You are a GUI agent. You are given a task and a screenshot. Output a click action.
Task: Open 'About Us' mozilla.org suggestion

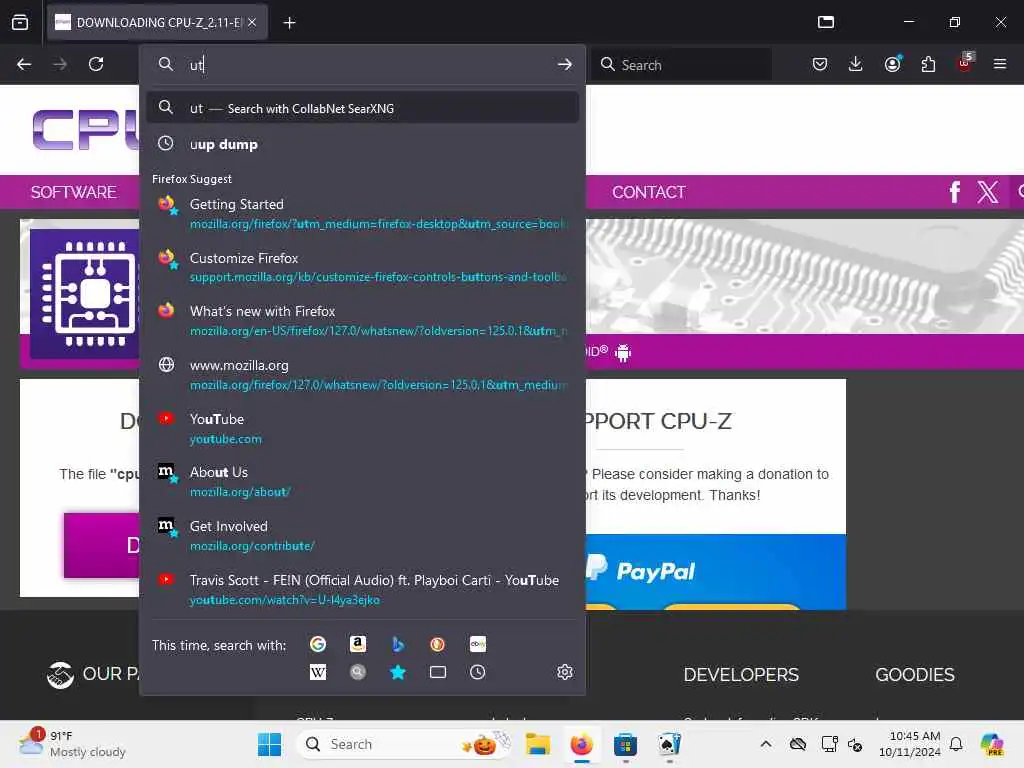click(x=362, y=482)
